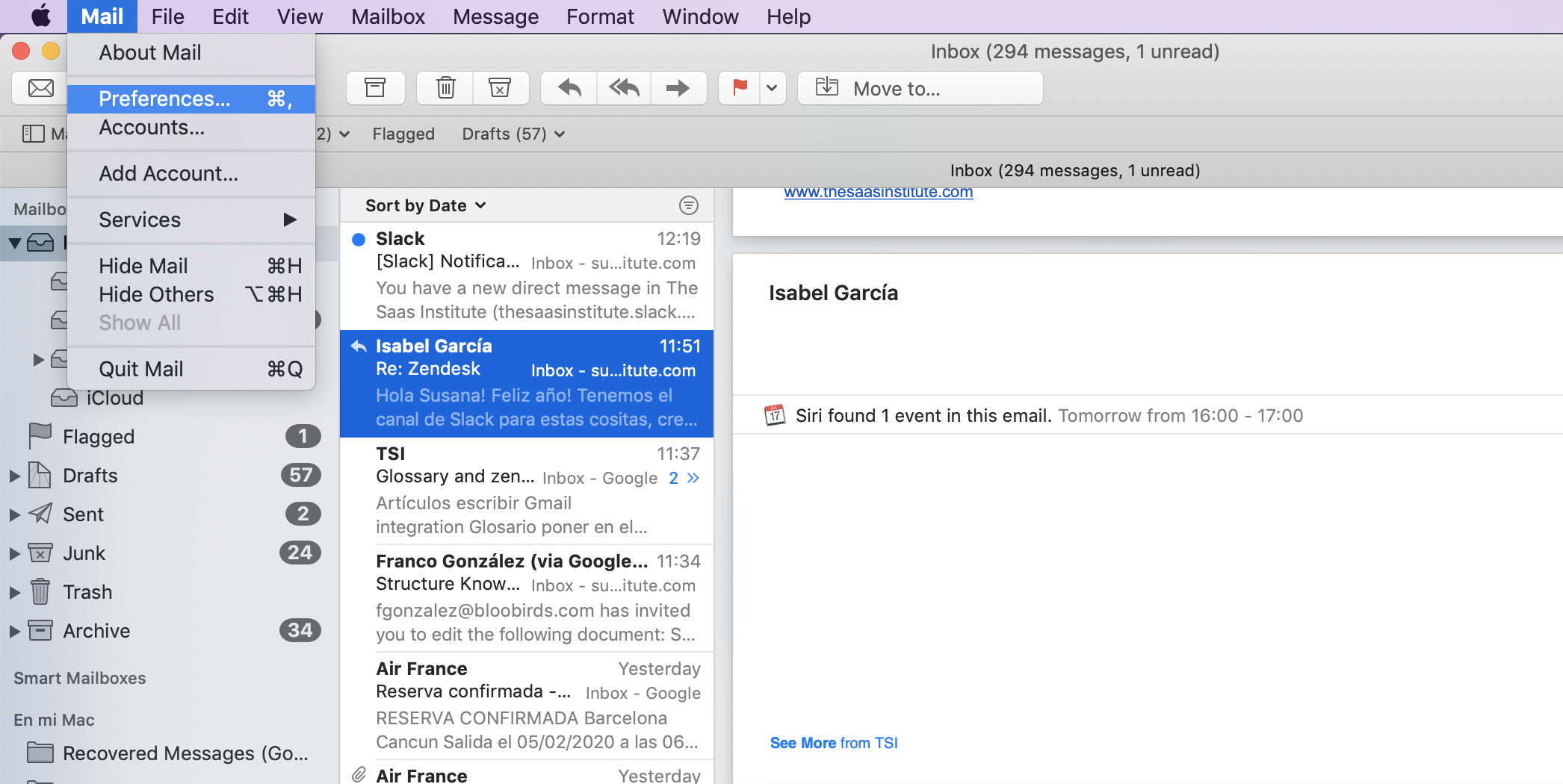Image resolution: width=1563 pixels, height=784 pixels.
Task: Open the Edit menu
Action: (x=230, y=16)
